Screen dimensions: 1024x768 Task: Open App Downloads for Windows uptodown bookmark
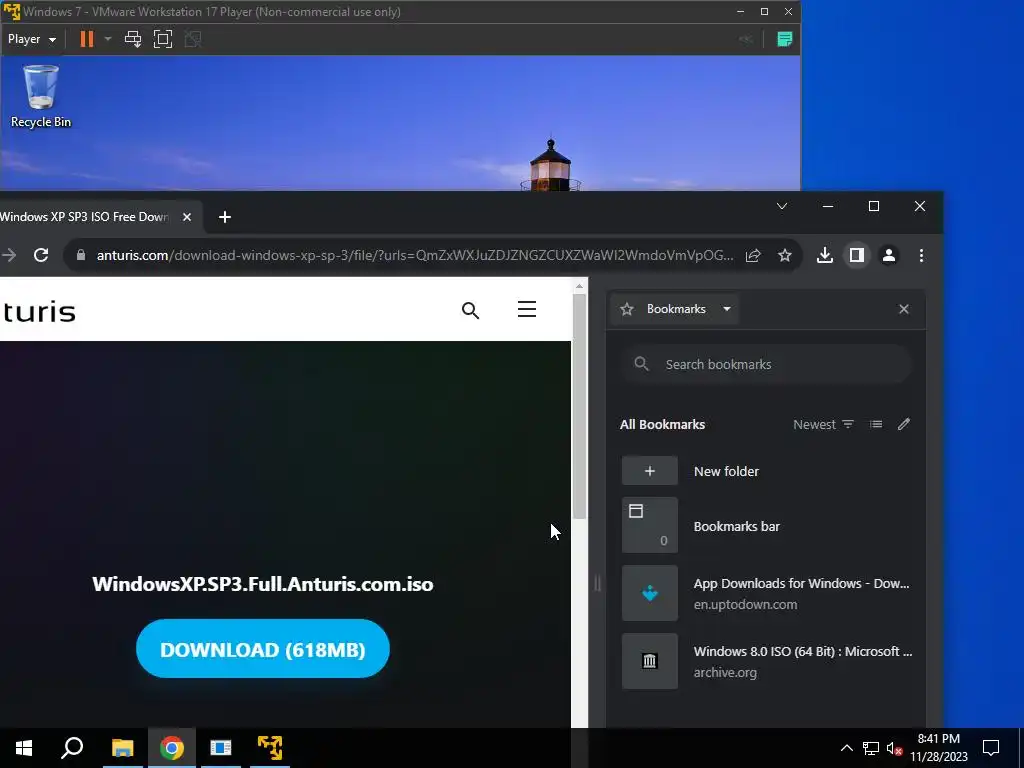tap(766, 594)
